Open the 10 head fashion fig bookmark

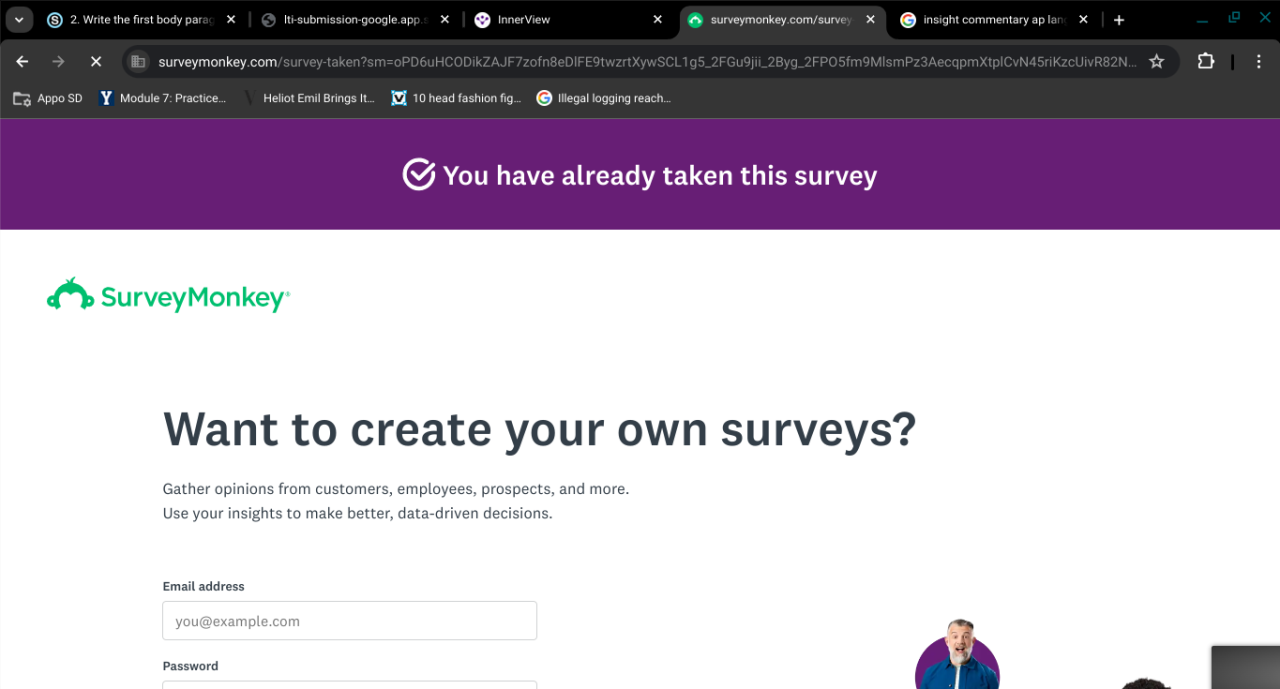pyautogui.click(x=456, y=98)
